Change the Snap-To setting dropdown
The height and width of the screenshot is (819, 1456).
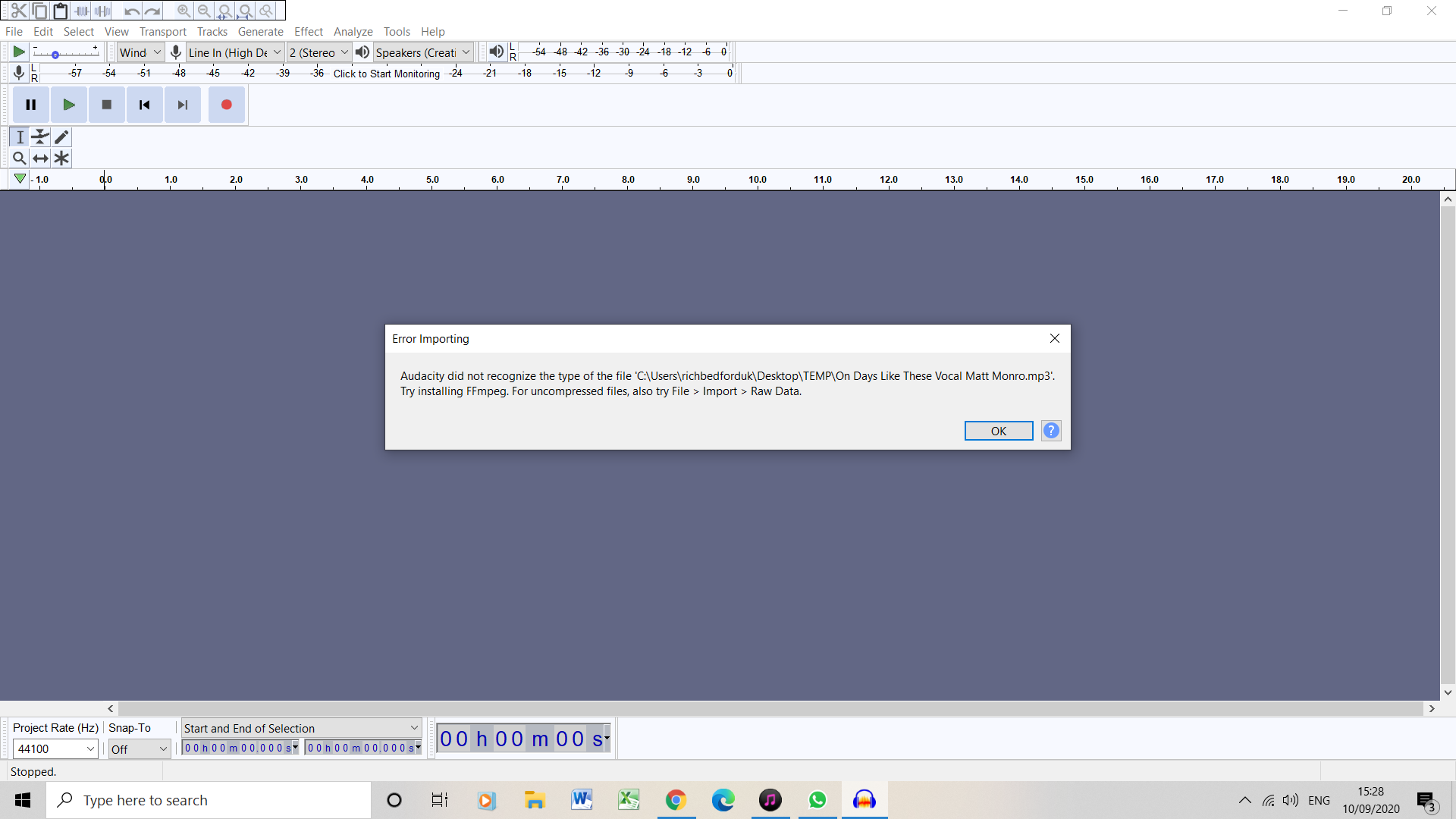(x=139, y=748)
